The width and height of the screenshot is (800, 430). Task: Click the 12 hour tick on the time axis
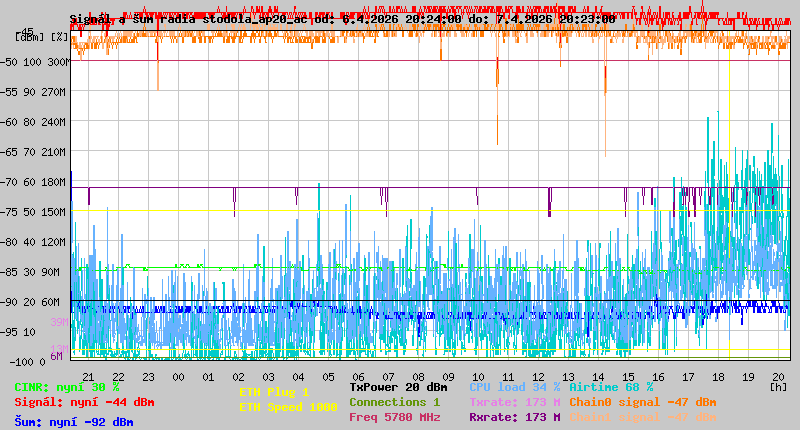[539, 377]
